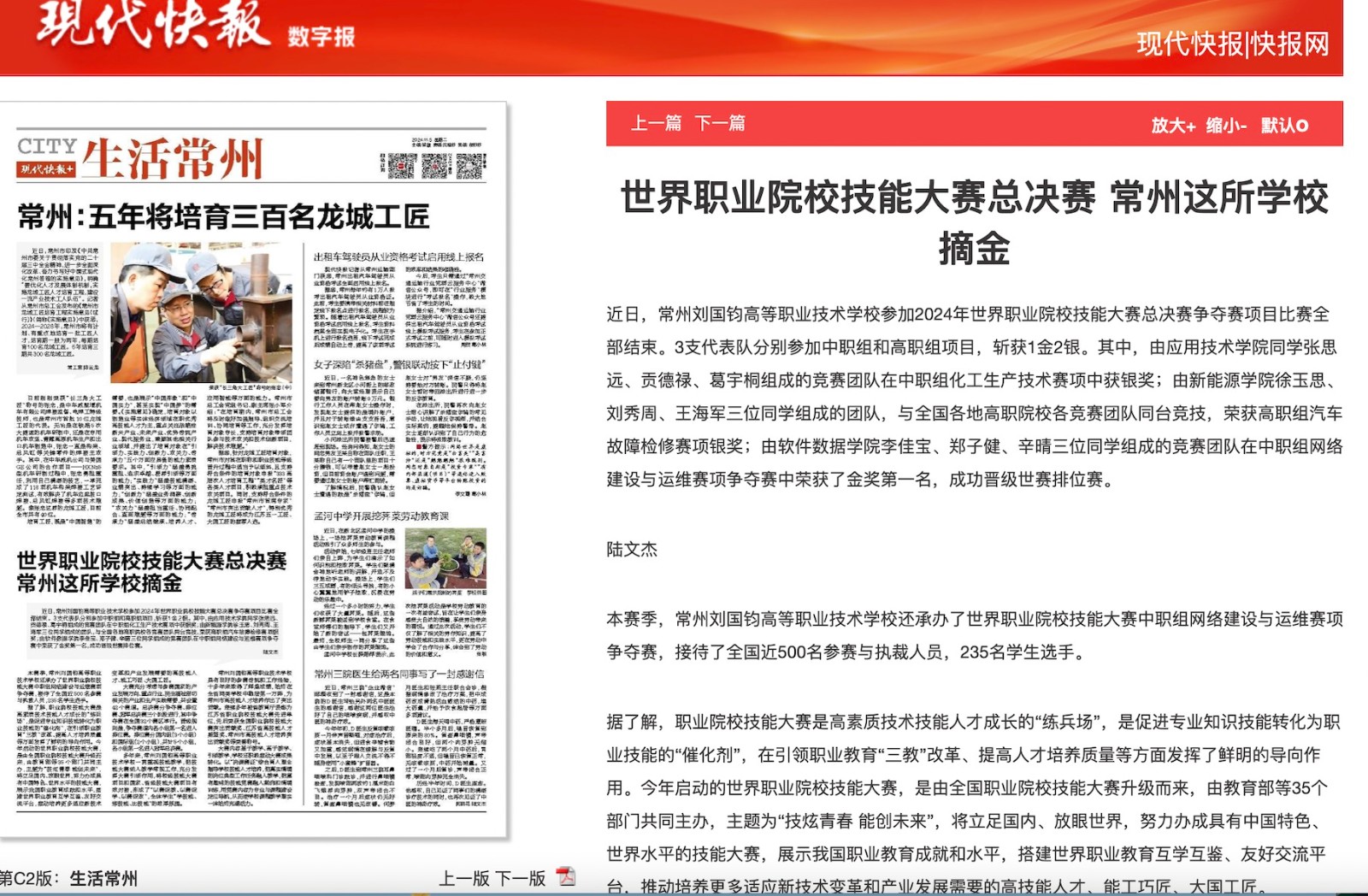Image resolution: width=1368 pixels, height=896 pixels.
Task: Open headline 常州:五年将培育三百名龙城工匠 on page
Action: (224, 217)
